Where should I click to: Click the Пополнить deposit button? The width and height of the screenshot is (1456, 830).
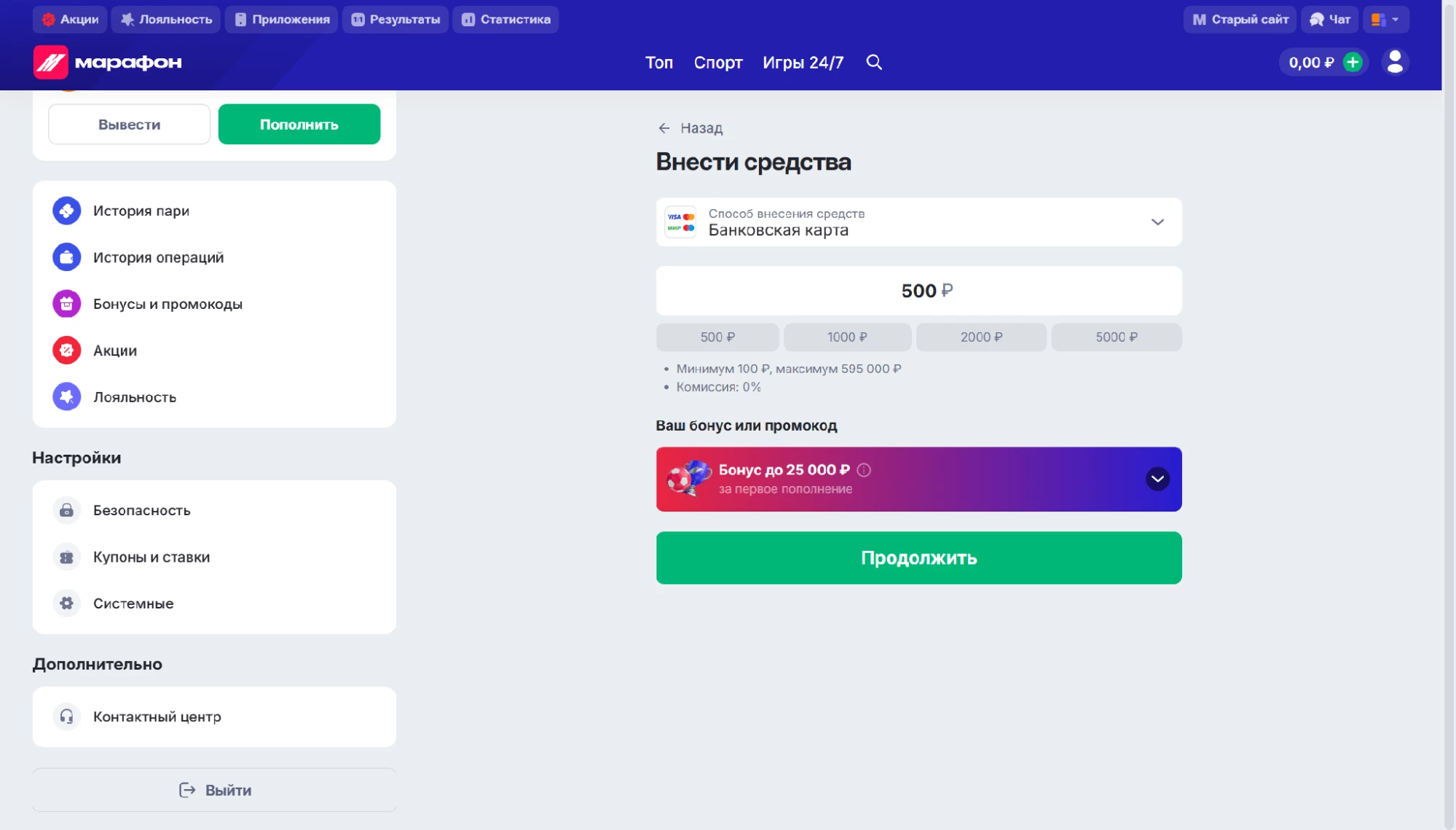pyautogui.click(x=299, y=125)
